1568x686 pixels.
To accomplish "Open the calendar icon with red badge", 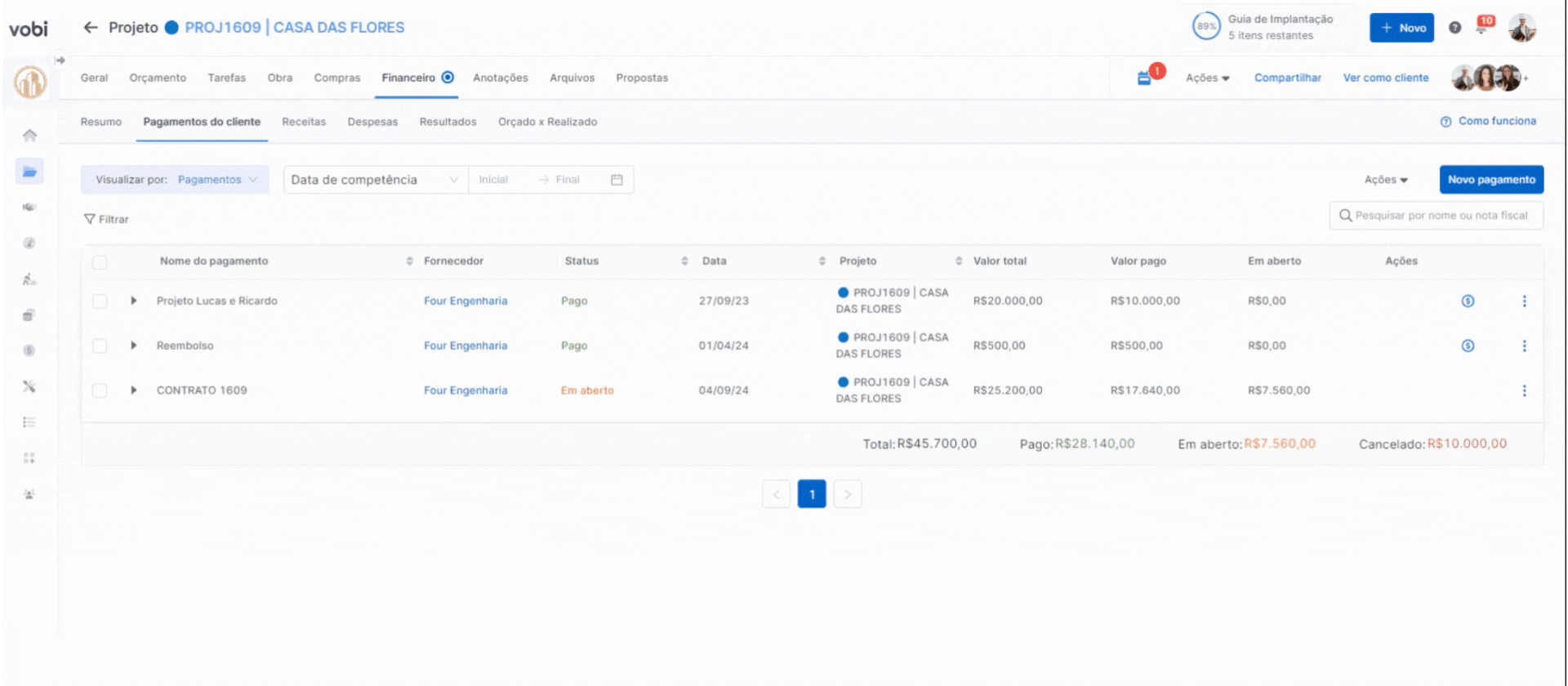I will (1144, 78).
